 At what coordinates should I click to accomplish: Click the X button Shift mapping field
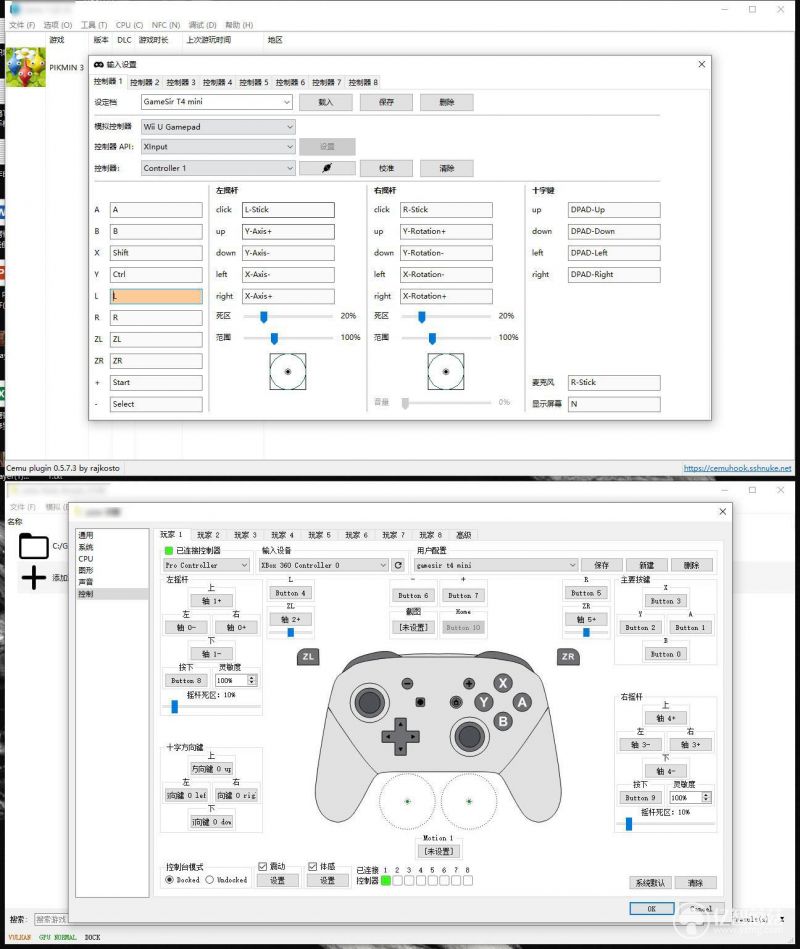click(x=156, y=252)
